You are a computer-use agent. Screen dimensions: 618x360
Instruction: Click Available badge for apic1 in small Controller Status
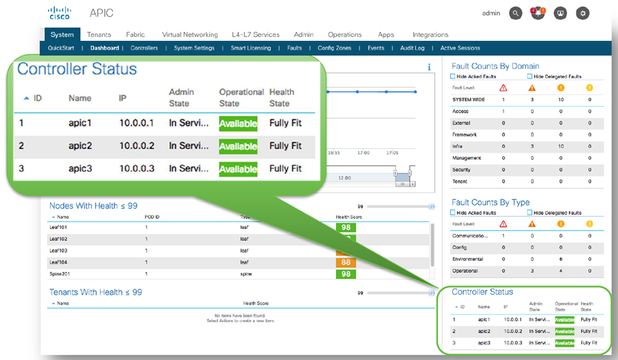click(x=564, y=320)
